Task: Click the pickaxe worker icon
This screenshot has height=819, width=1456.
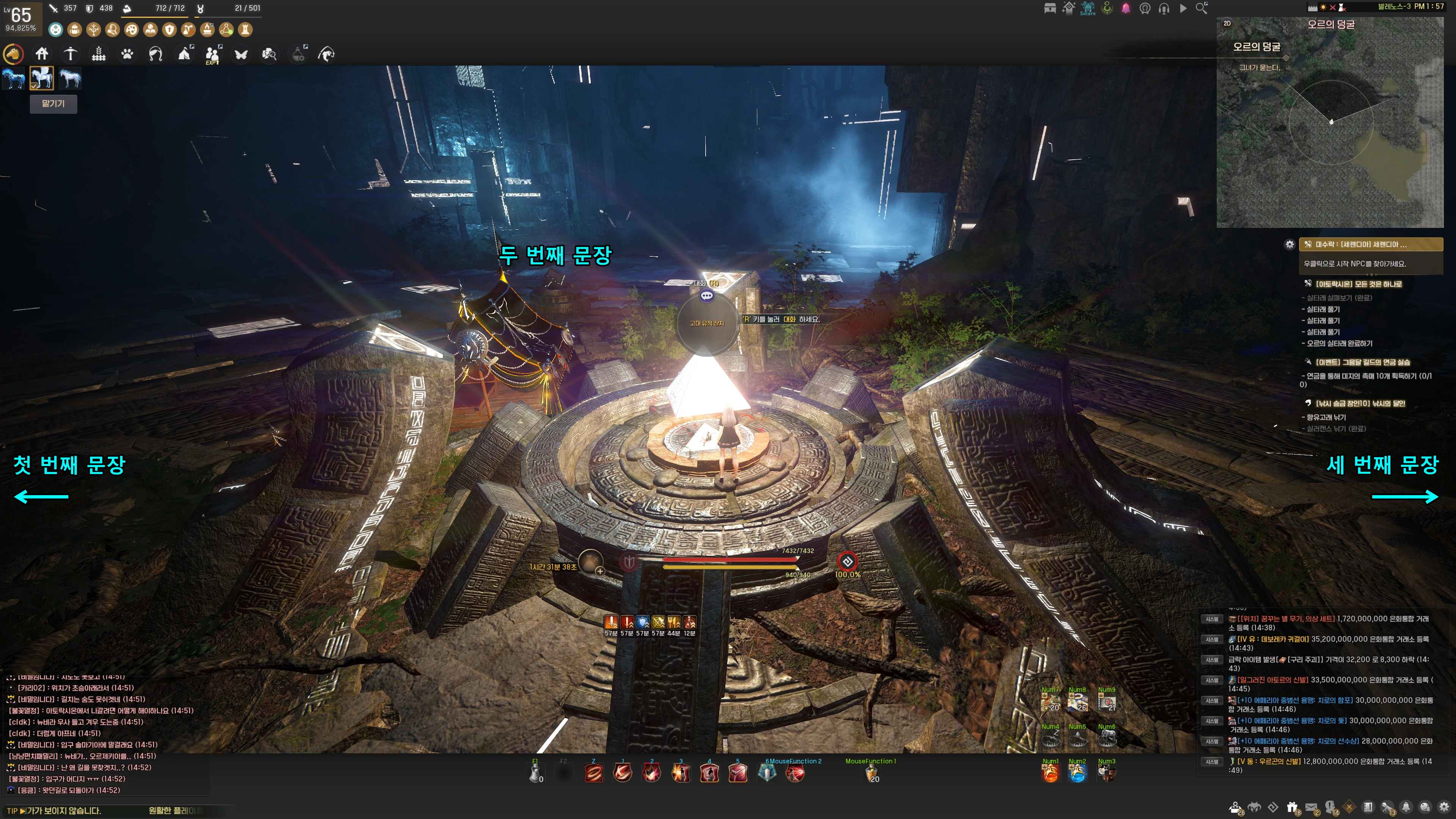Action: pos(71,54)
